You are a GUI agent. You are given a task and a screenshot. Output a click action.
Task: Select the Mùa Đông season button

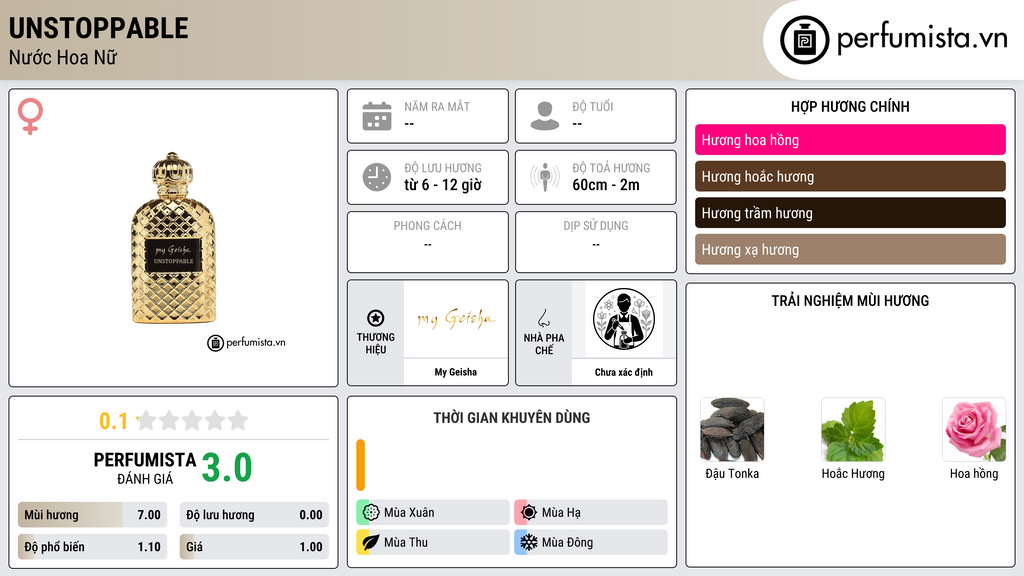(591, 542)
